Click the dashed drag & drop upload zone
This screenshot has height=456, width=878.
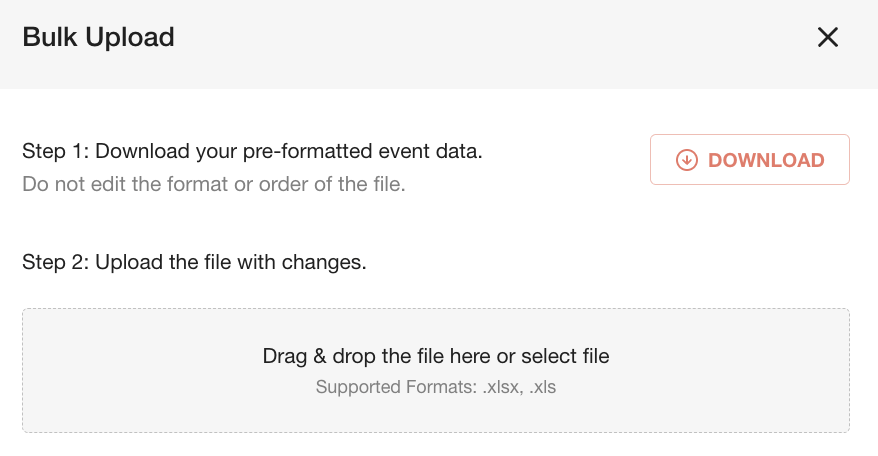[x=436, y=370]
